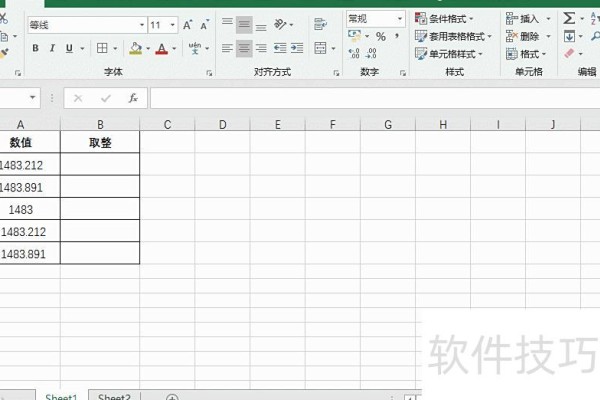Add a new sheet with plus icon
The image size is (600, 400).
pyautogui.click(x=172, y=397)
